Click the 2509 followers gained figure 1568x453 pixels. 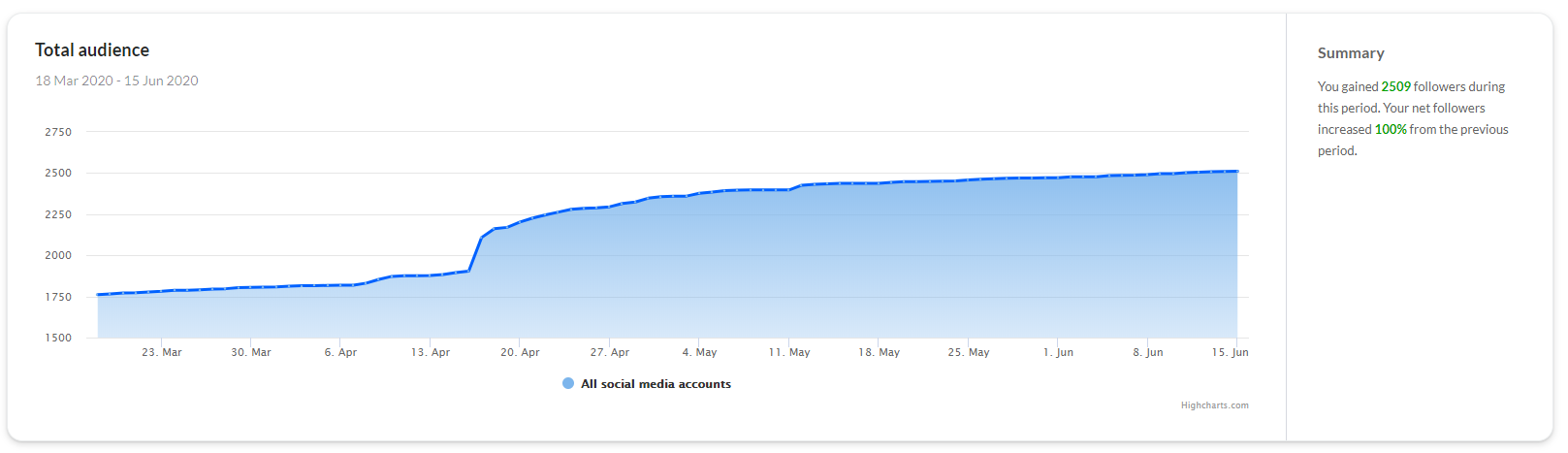pyautogui.click(x=1395, y=86)
